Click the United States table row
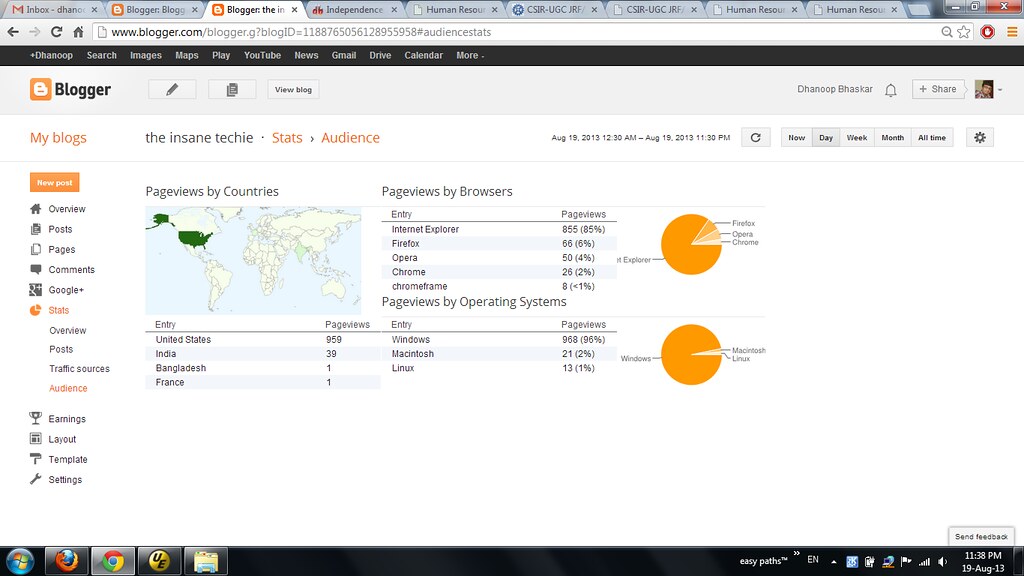The width and height of the screenshot is (1024, 576). click(263, 340)
